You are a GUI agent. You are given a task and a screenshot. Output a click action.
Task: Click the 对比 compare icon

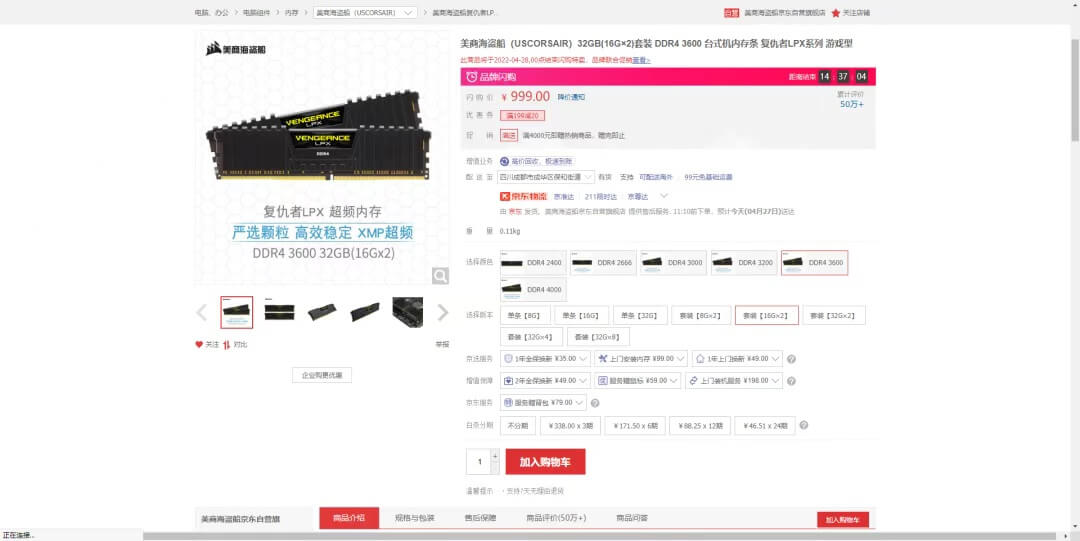tap(227, 344)
